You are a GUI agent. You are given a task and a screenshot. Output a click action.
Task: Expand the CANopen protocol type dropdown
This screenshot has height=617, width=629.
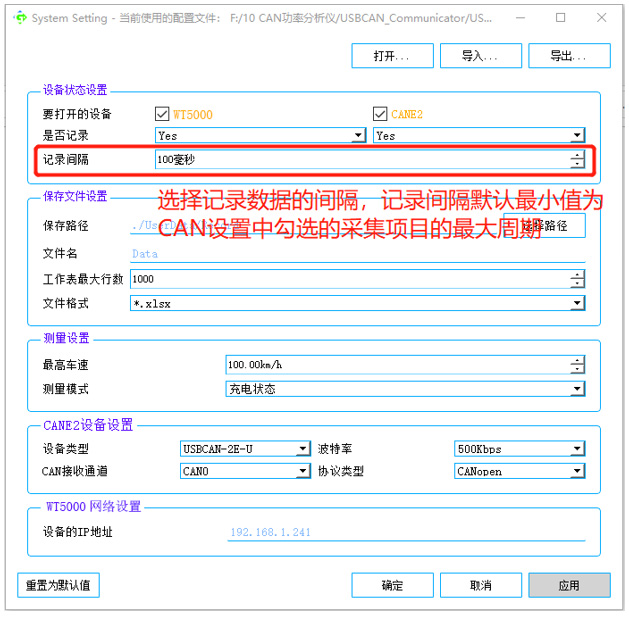pyautogui.click(x=519, y=471)
